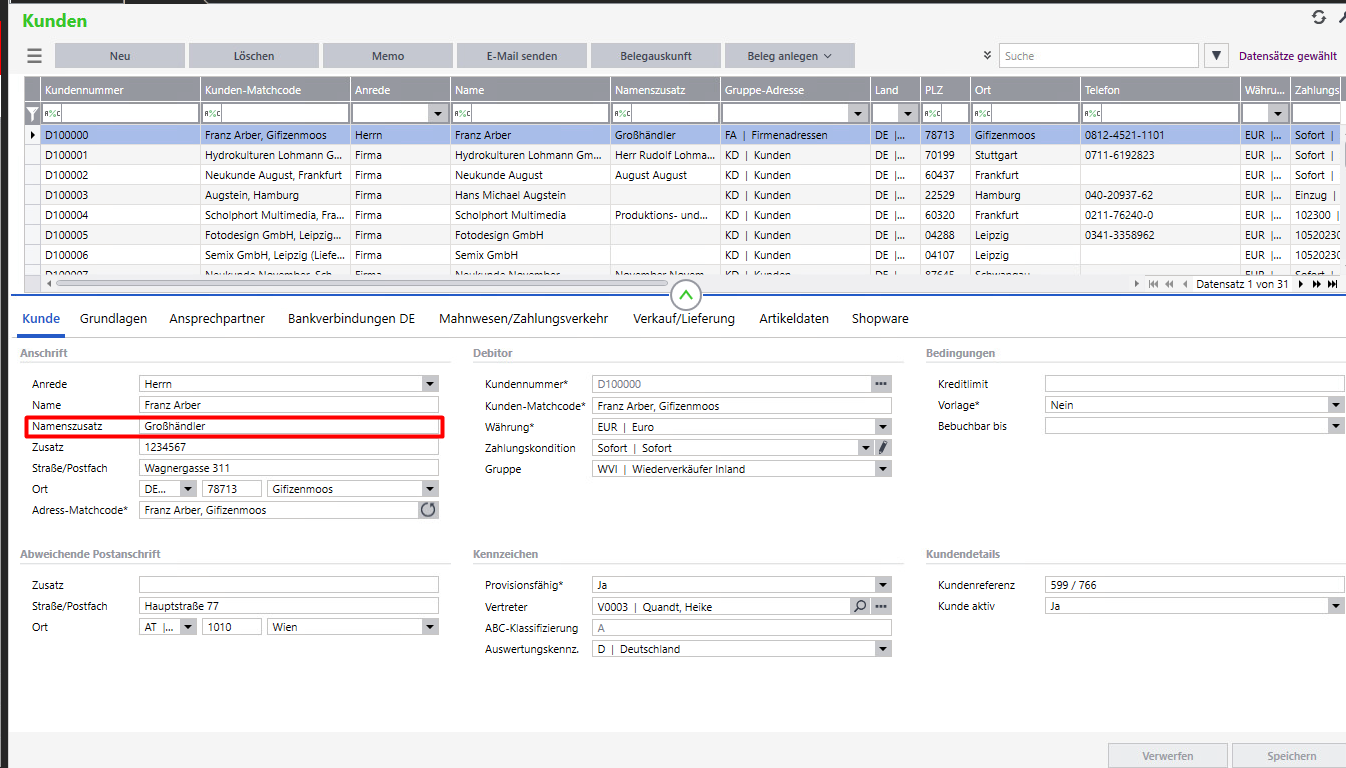Edit Zahlungskondition with the pencil icon
1346x768 pixels.
pos(883,448)
